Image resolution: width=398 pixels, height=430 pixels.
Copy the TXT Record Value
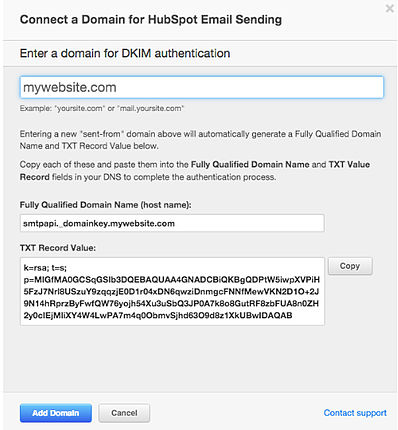click(350, 266)
